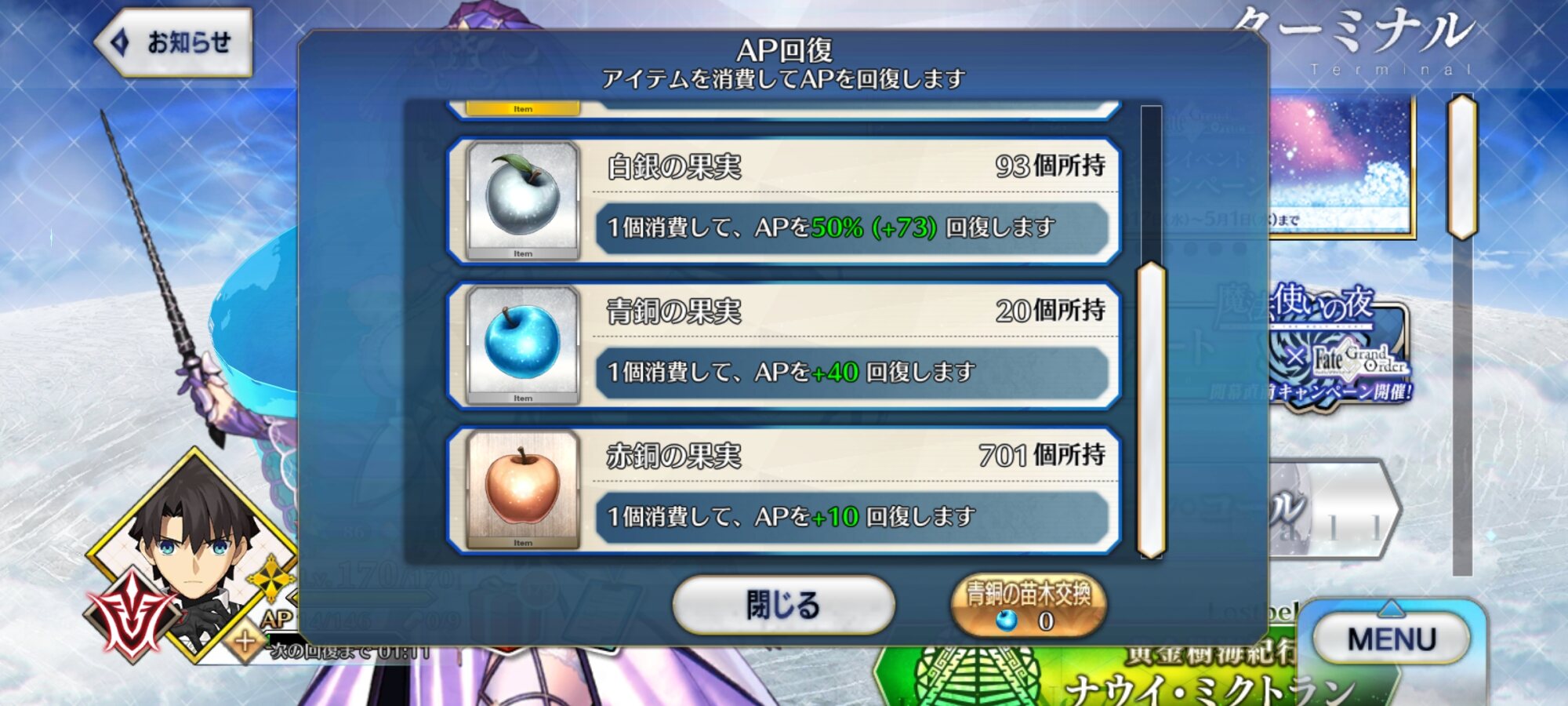1568x706 pixels.
Task: Close the AP recovery dialog with 閉じる
Action: click(783, 605)
